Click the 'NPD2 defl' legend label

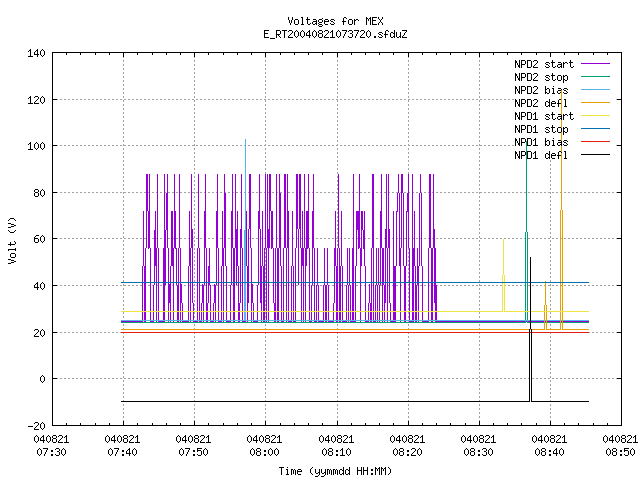(x=541, y=103)
